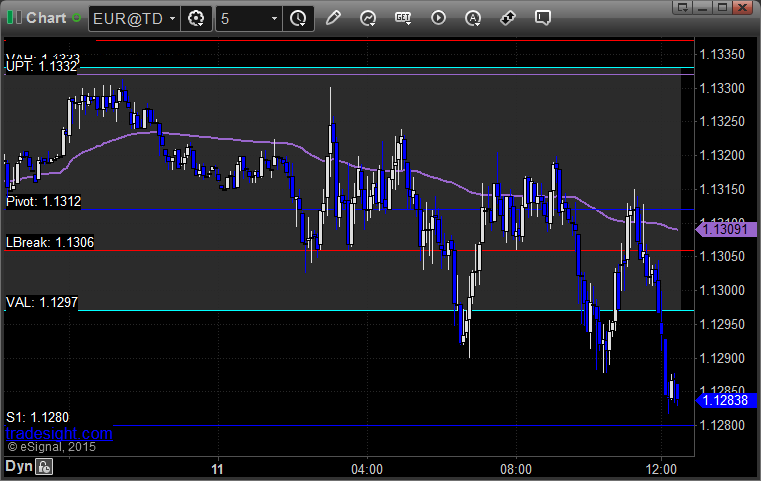Open the time template clock menu
This screenshot has width=761, height=481.
(298, 19)
